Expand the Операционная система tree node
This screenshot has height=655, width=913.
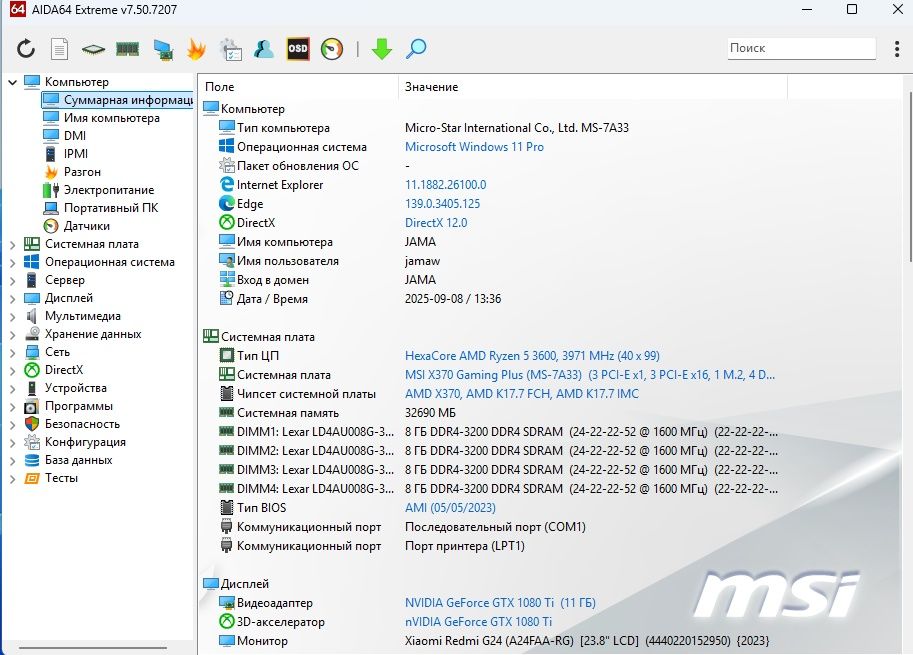(x=12, y=263)
